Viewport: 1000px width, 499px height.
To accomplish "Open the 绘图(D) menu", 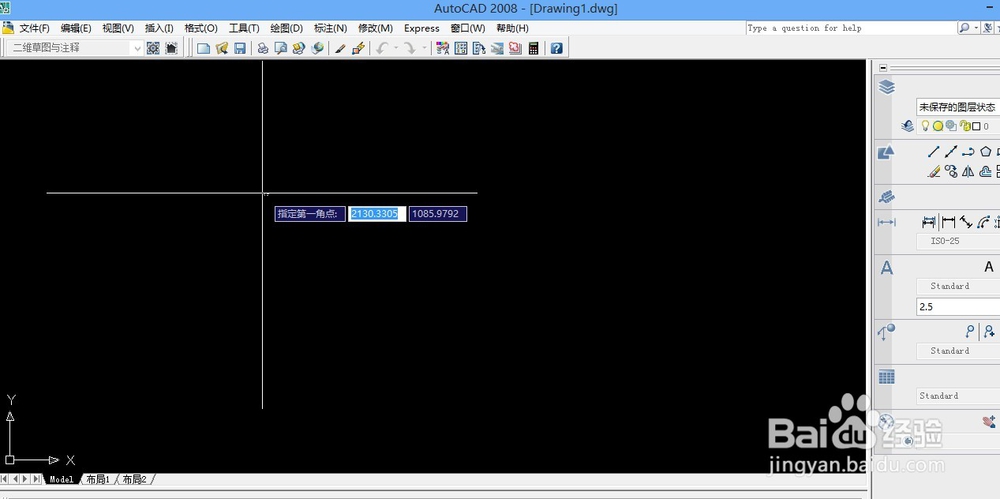I will pos(286,28).
